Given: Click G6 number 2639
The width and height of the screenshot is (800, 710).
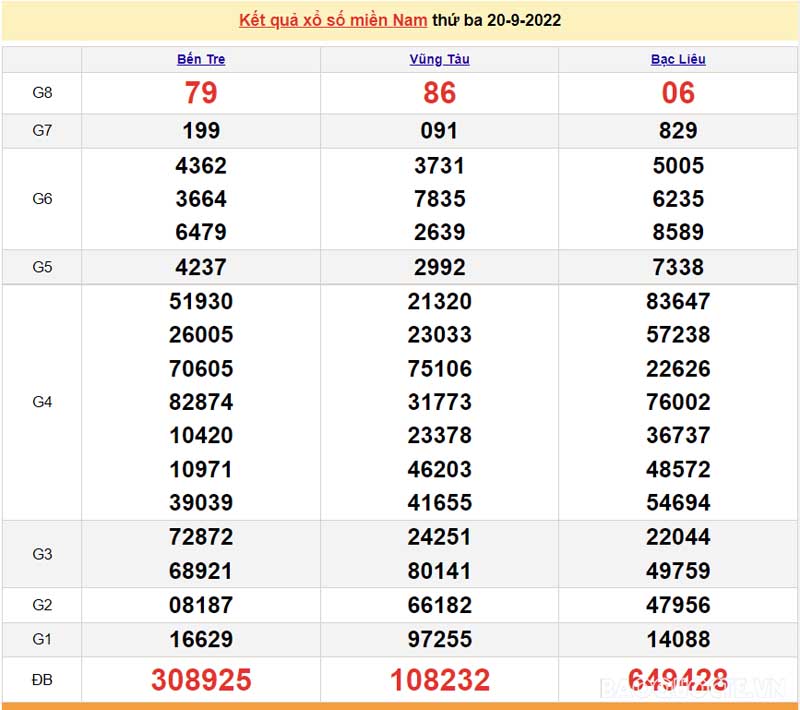Looking at the screenshot, I should pos(439,232).
